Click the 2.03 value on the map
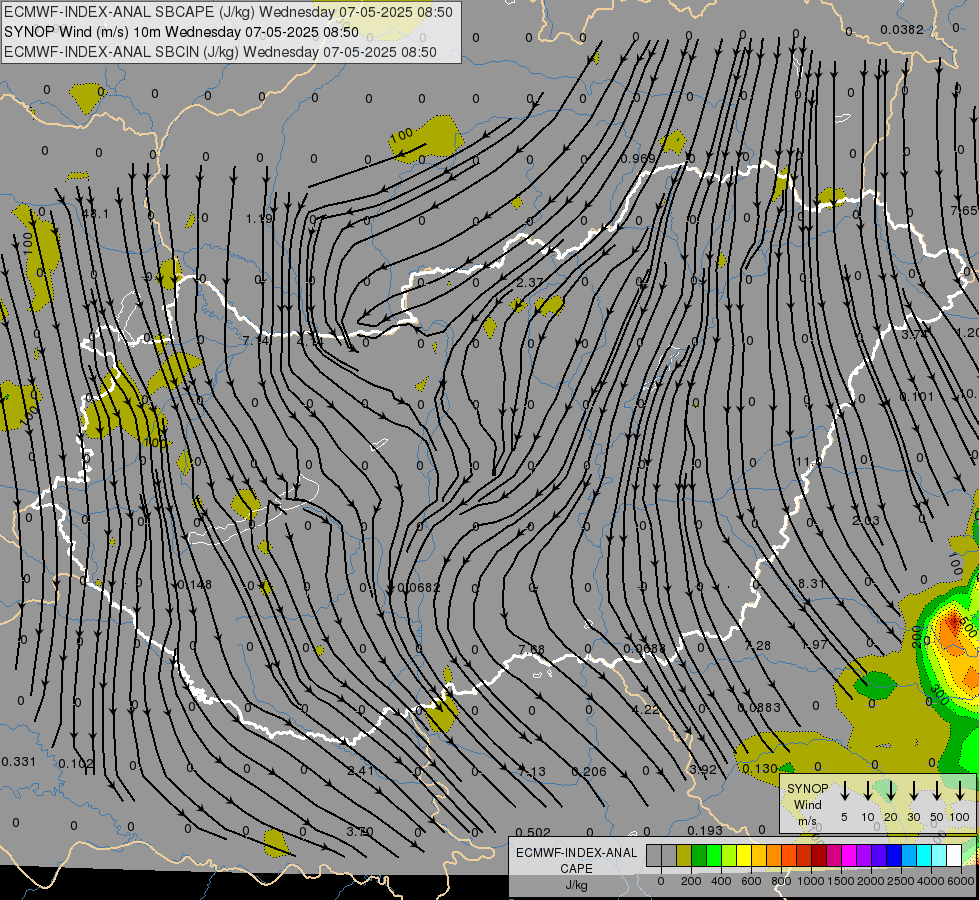 point(865,520)
